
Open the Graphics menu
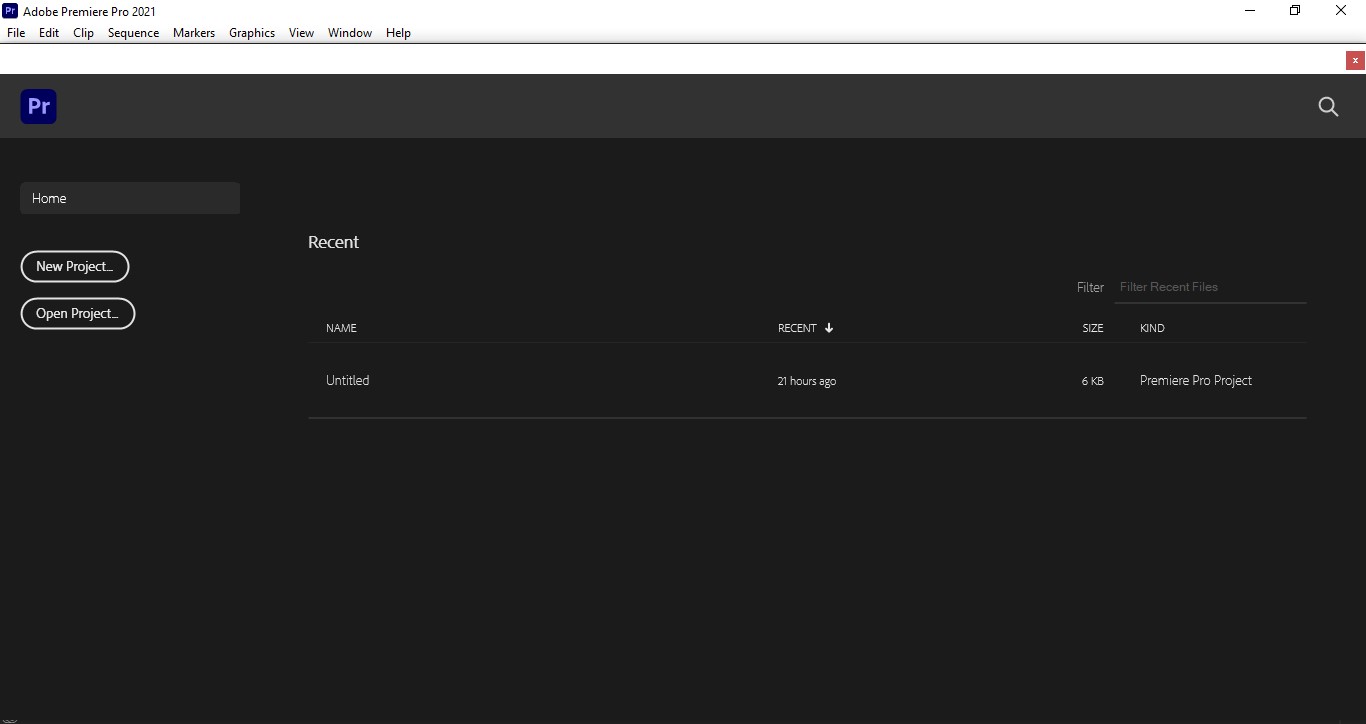pos(252,33)
